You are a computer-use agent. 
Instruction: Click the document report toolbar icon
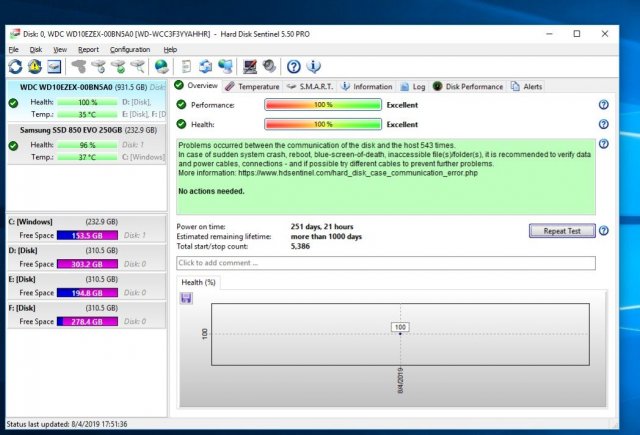[x=186, y=66]
